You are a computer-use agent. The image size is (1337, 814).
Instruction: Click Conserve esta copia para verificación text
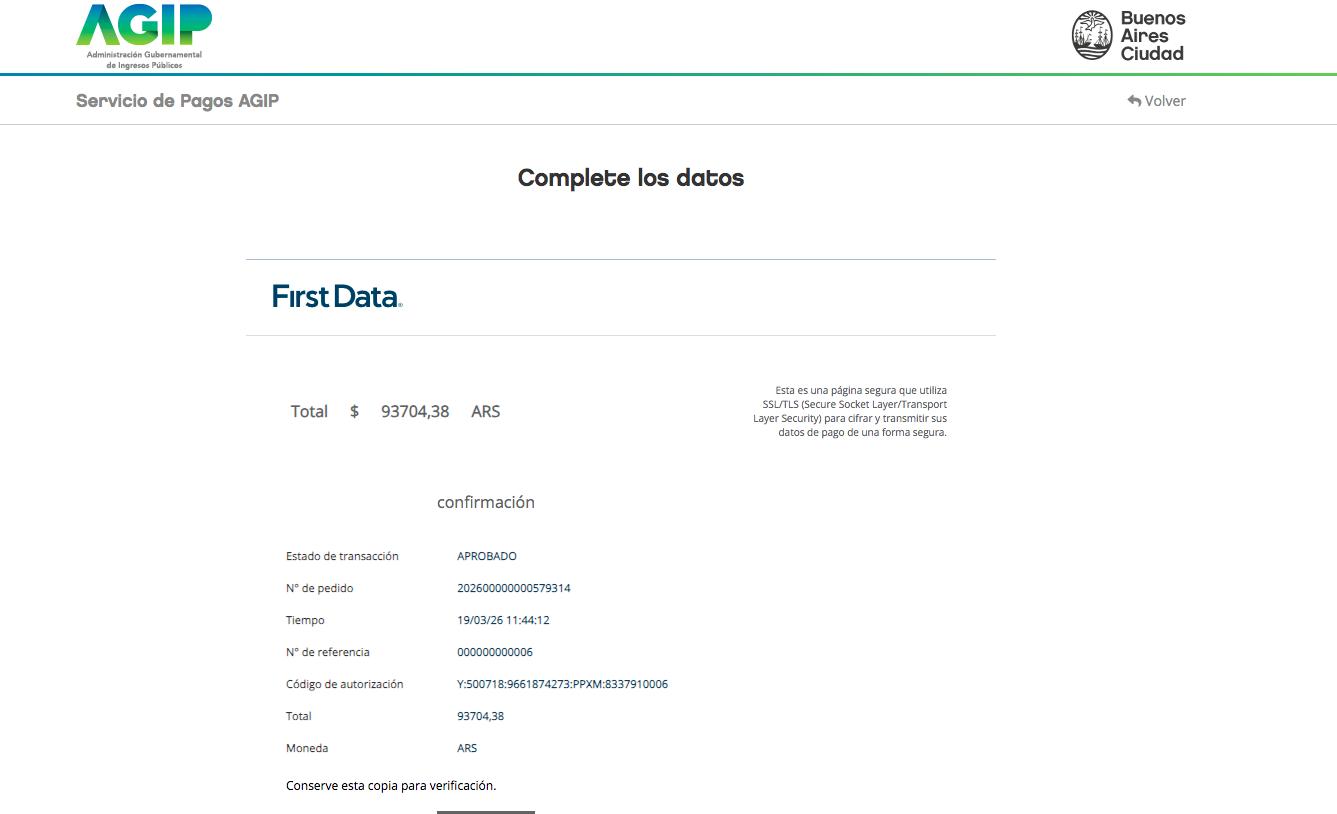point(391,785)
